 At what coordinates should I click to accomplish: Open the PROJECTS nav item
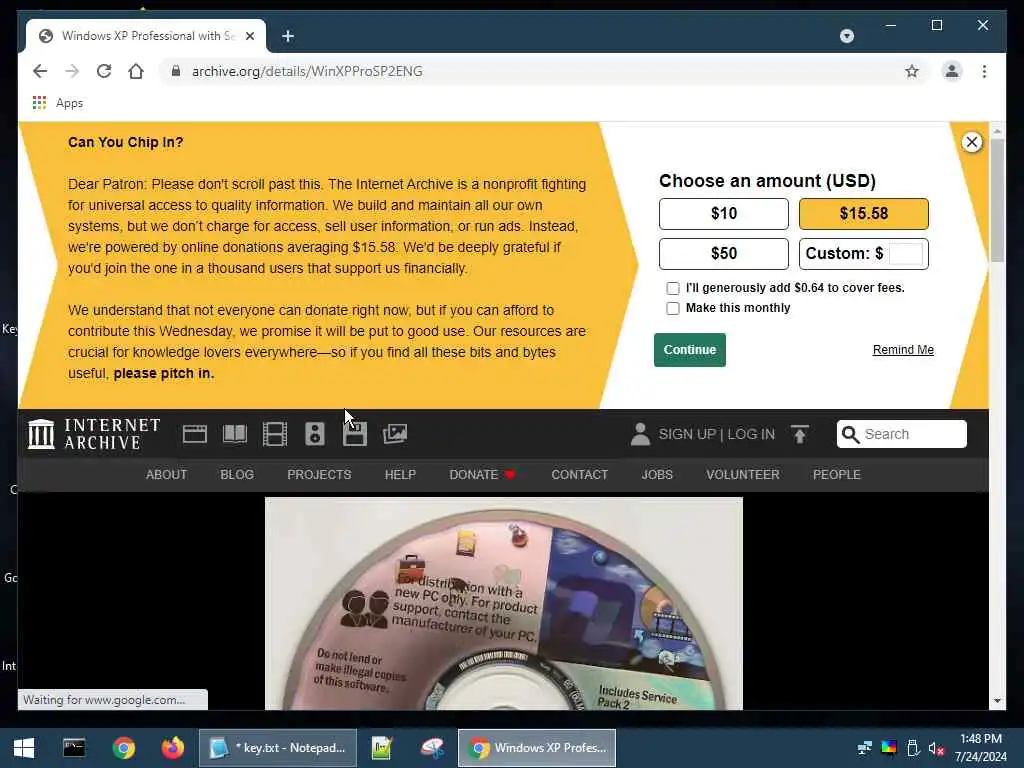pos(319,475)
